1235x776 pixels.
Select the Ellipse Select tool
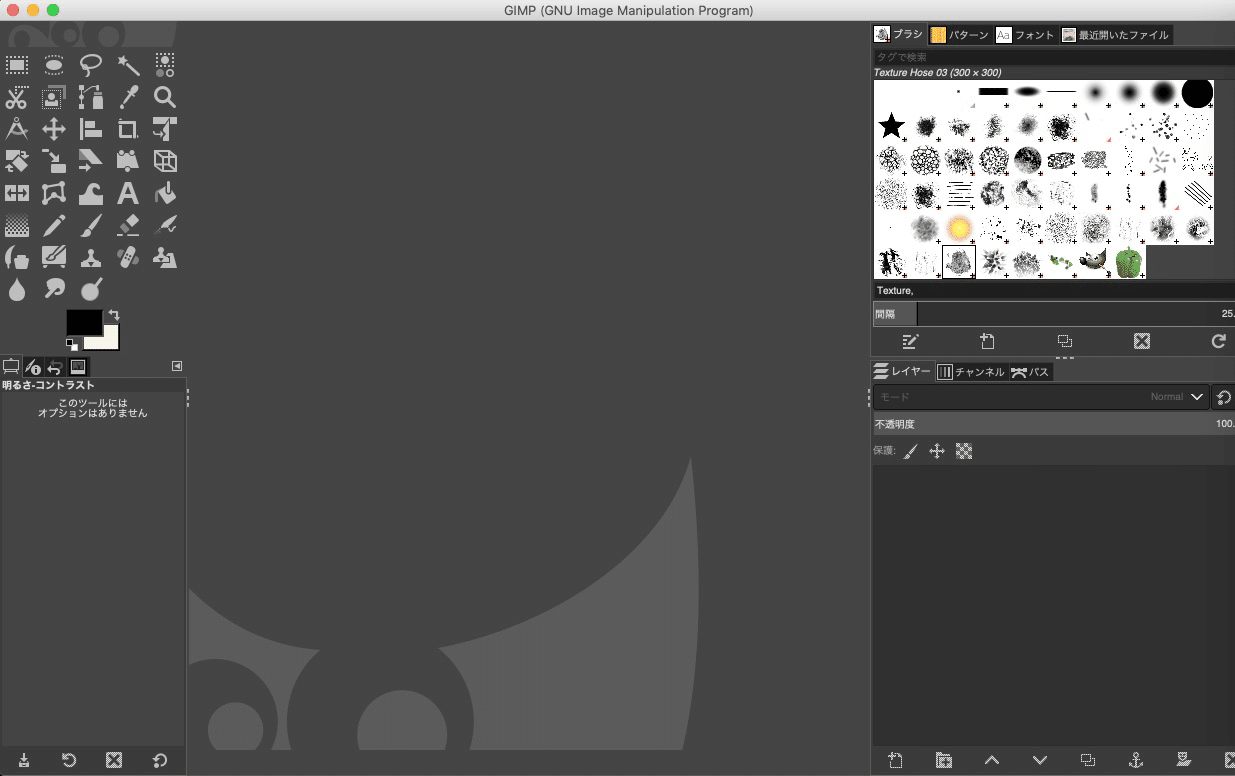click(54, 66)
